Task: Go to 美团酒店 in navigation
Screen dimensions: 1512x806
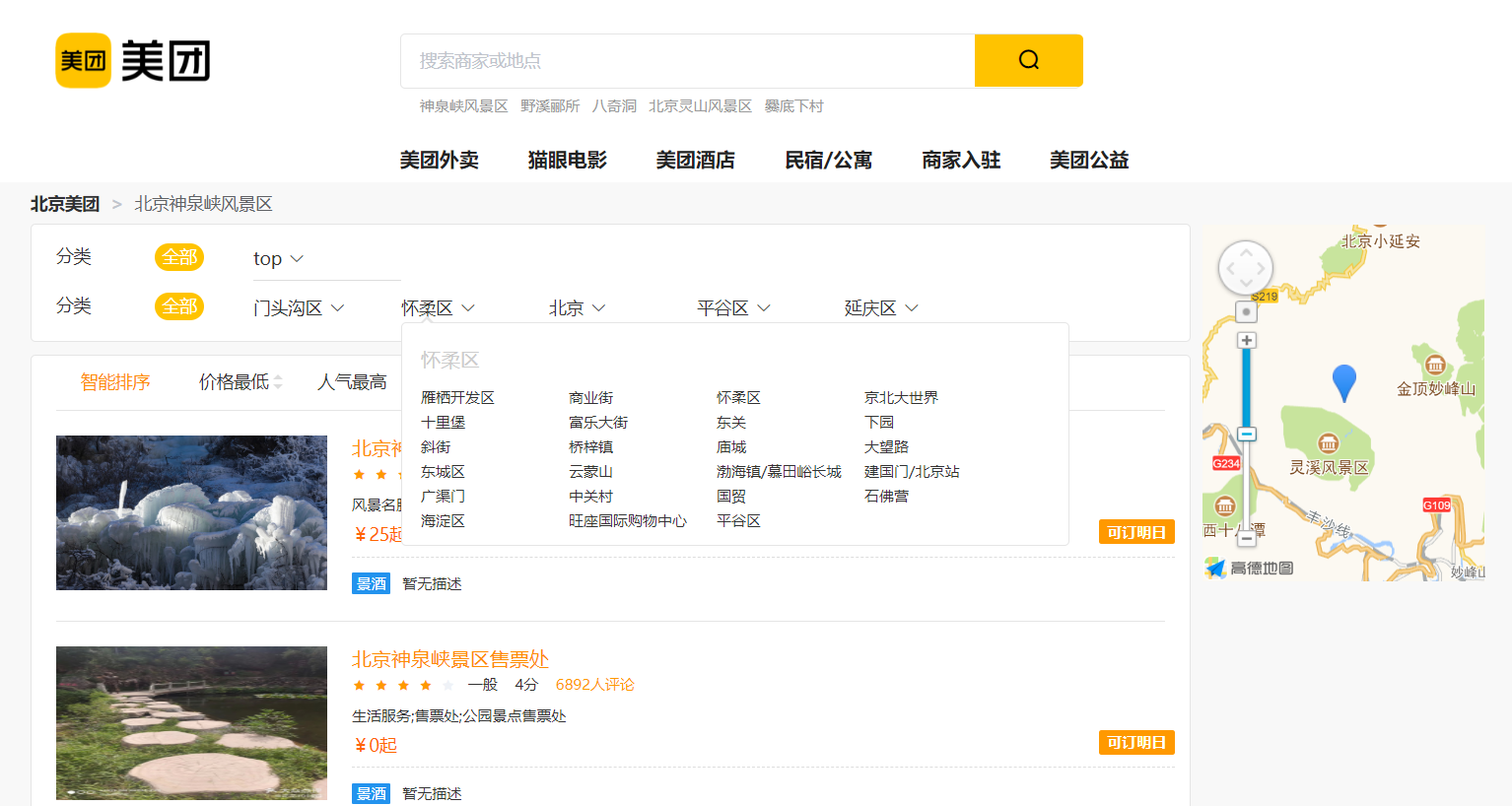Action: click(x=695, y=160)
